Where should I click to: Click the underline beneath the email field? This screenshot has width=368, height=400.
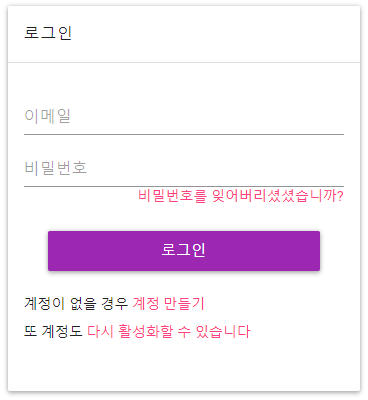tap(184, 135)
